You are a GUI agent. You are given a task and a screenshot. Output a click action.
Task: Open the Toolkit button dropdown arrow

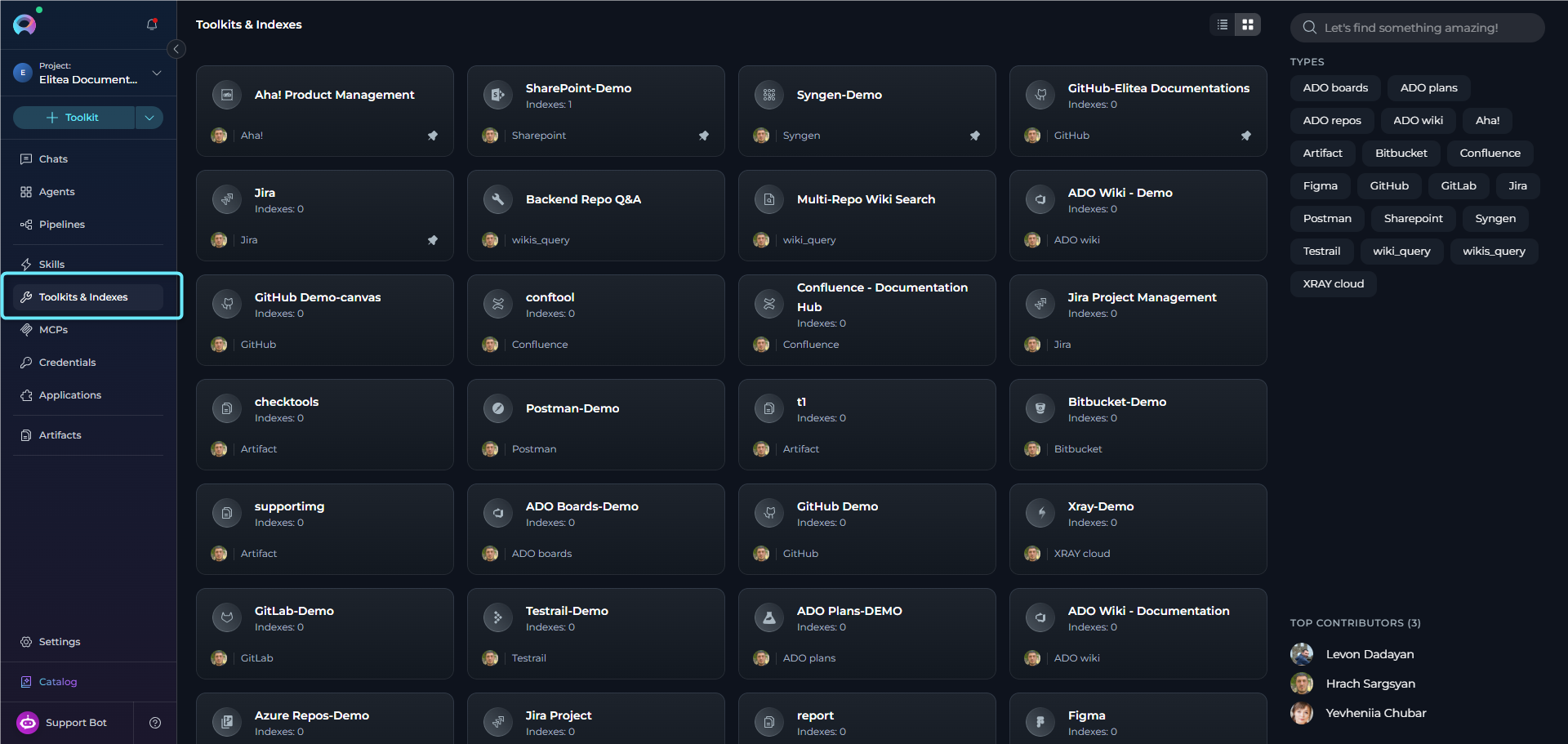(149, 118)
